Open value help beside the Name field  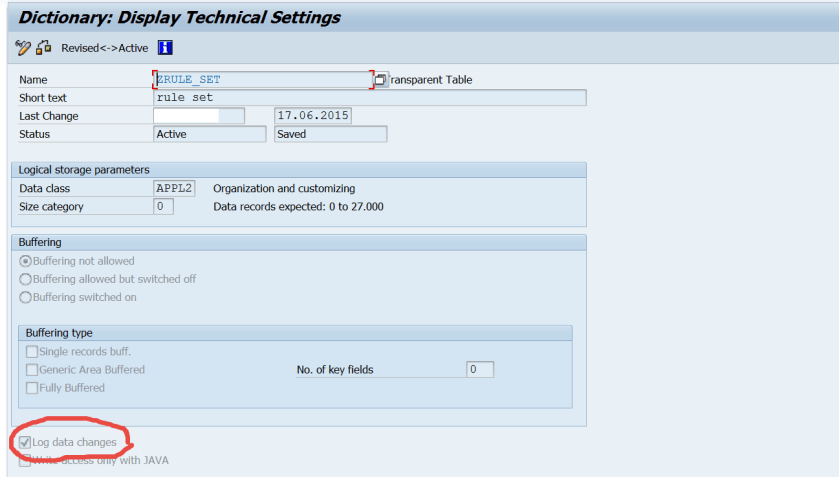click(x=381, y=80)
